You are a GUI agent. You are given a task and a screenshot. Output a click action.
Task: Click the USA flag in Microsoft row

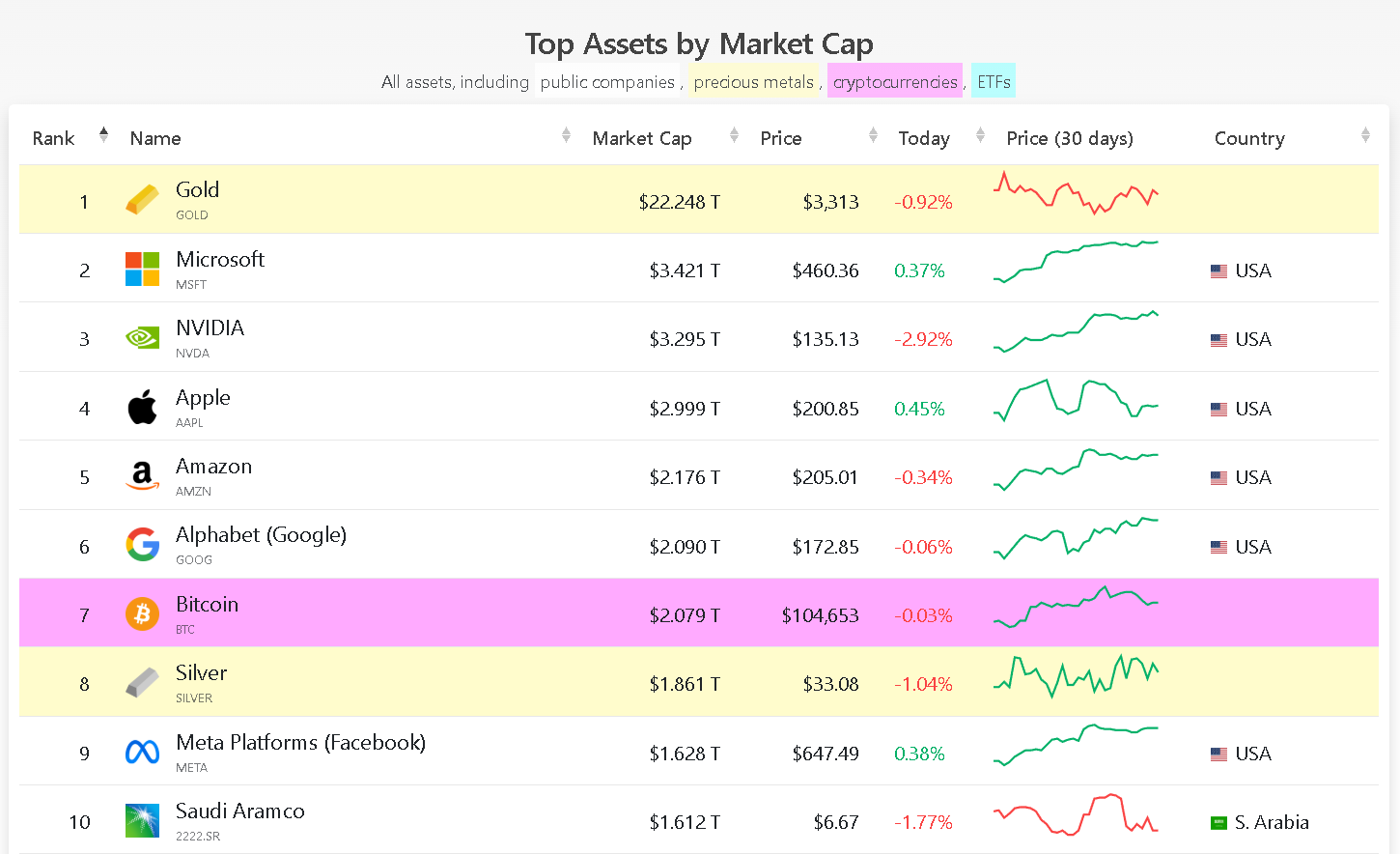point(1218,271)
